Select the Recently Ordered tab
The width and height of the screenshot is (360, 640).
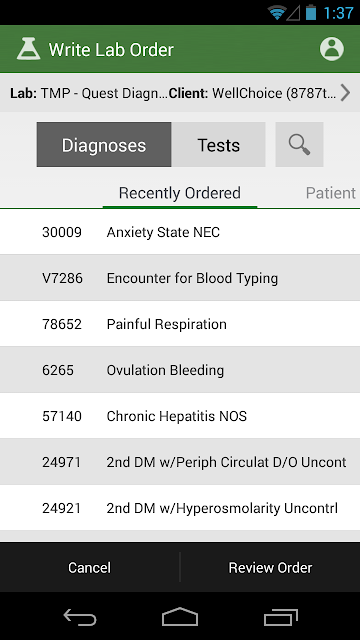point(180,193)
